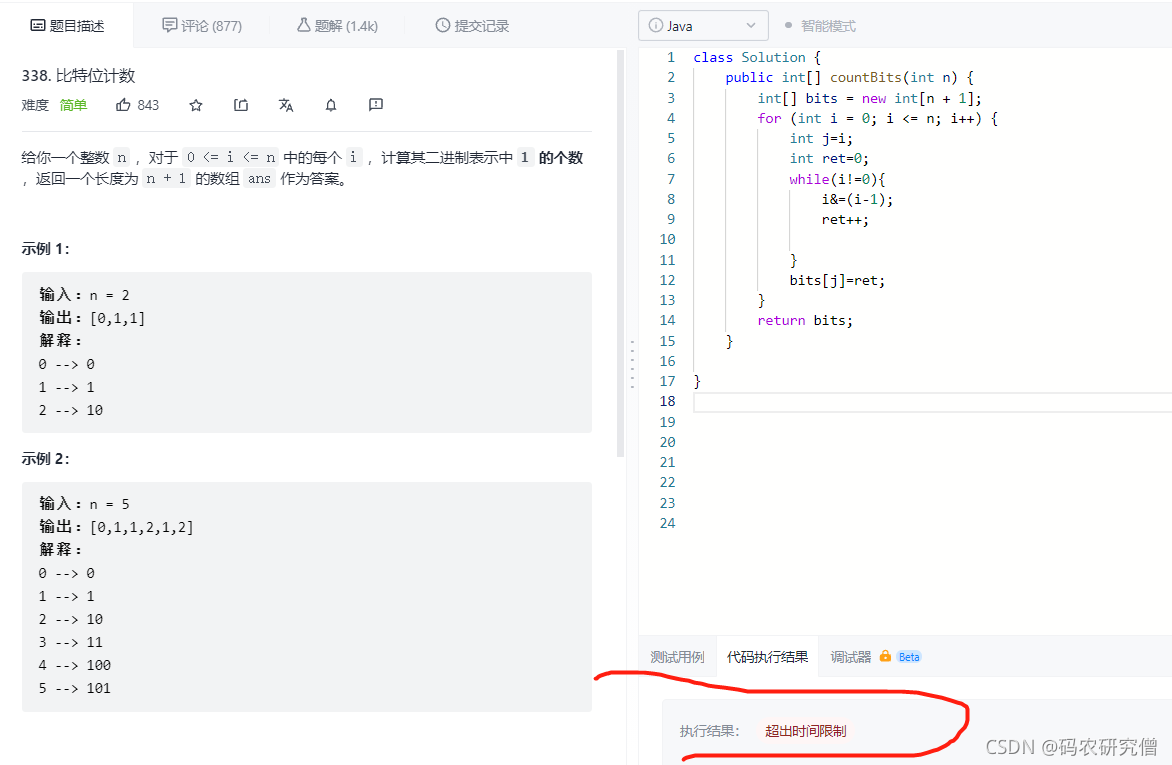The image size is (1172, 765).
Task: Click the inline code 'ans' in description
Action: coord(259,179)
